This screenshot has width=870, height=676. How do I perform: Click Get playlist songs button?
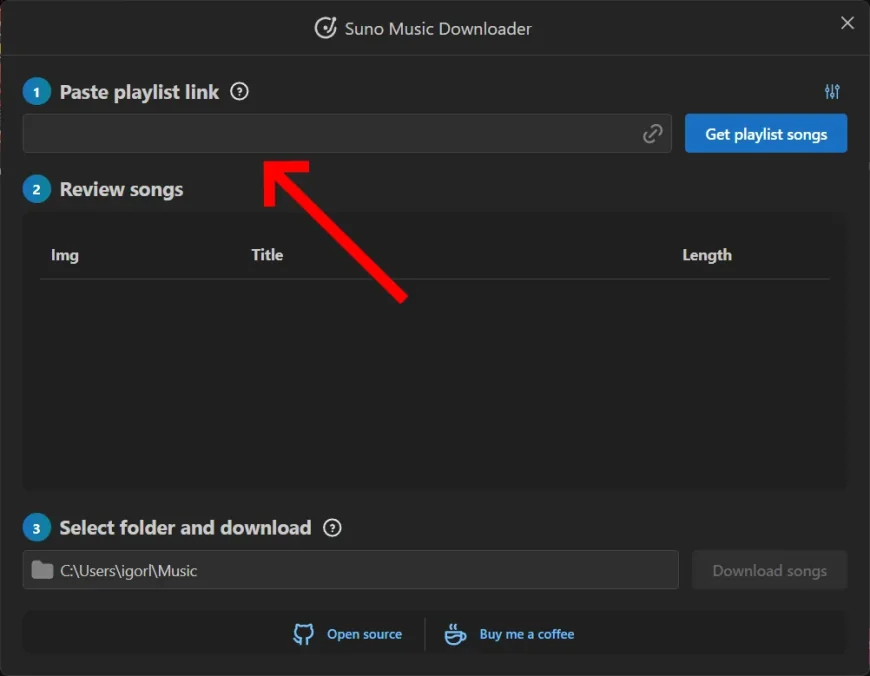[x=766, y=134]
